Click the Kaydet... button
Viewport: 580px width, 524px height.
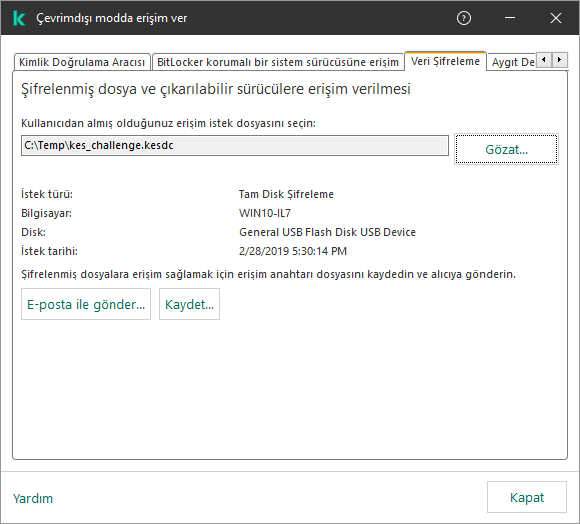click(x=189, y=304)
